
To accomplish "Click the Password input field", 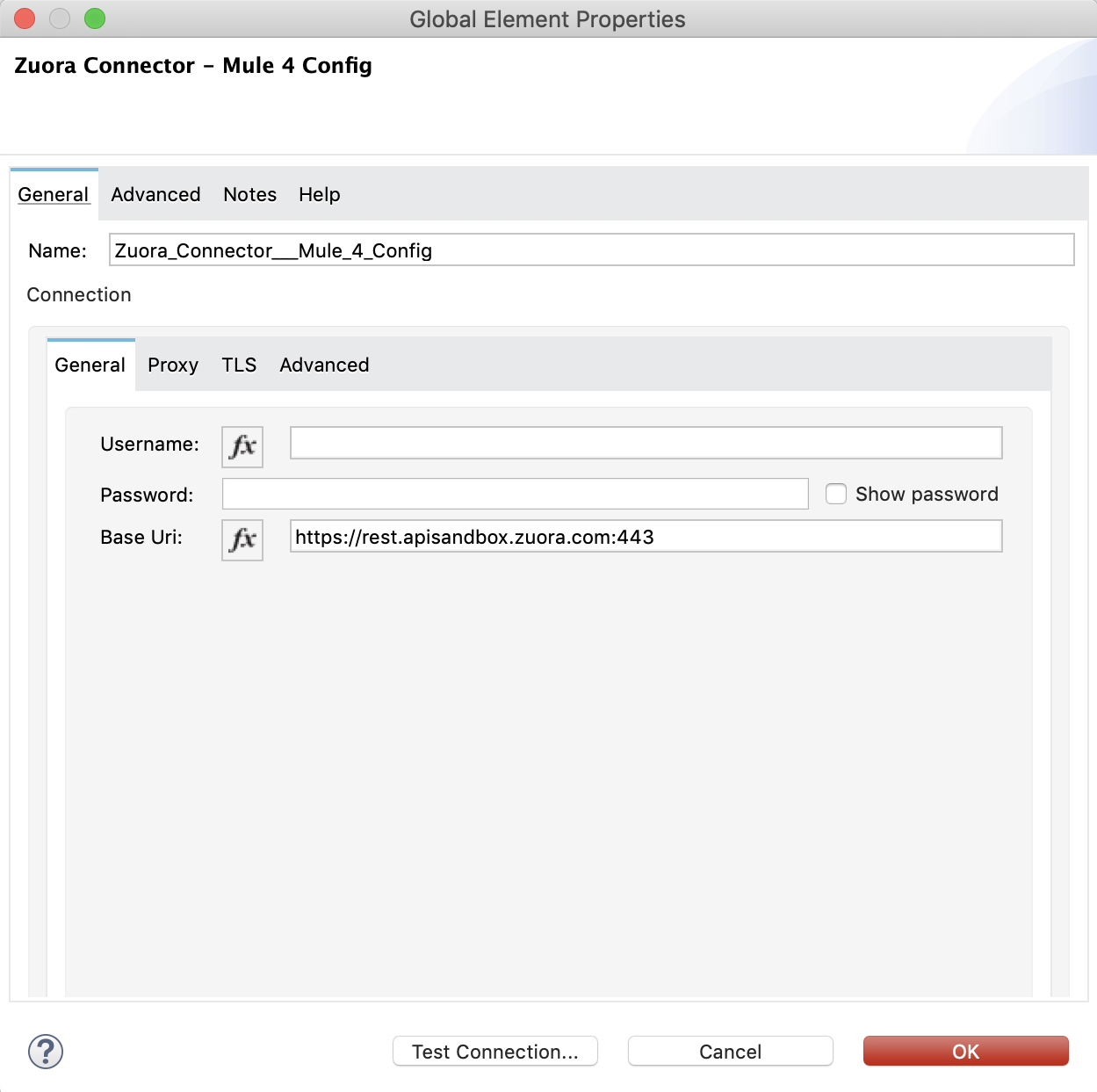I will [515, 494].
